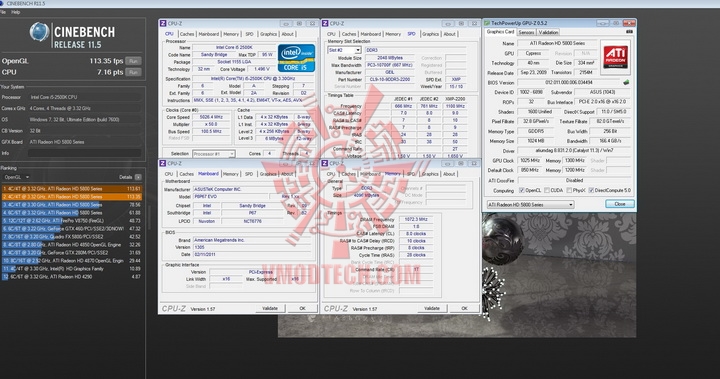Click OK in the CPU-Z Mainboard window
The width and height of the screenshot is (720, 379).
coord(302,308)
